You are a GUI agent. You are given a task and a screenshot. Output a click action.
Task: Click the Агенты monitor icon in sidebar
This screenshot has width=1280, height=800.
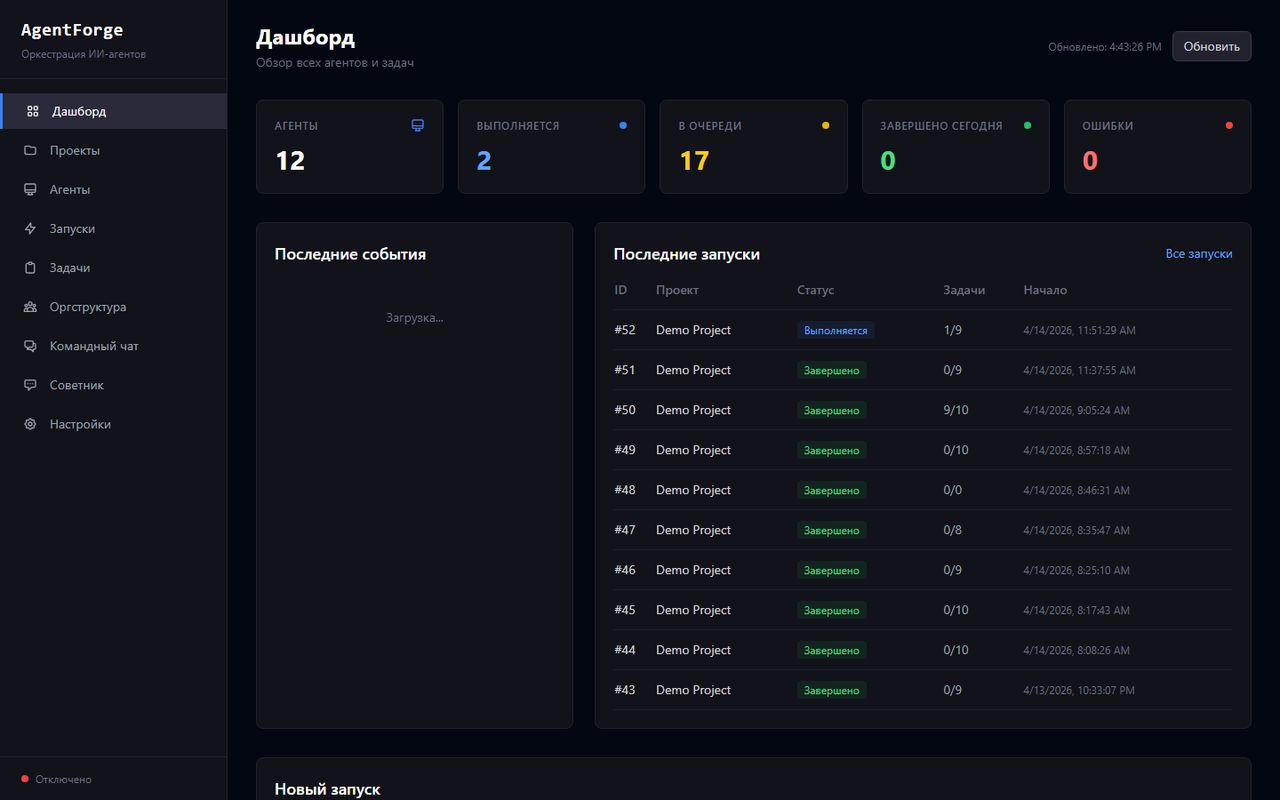(x=30, y=189)
